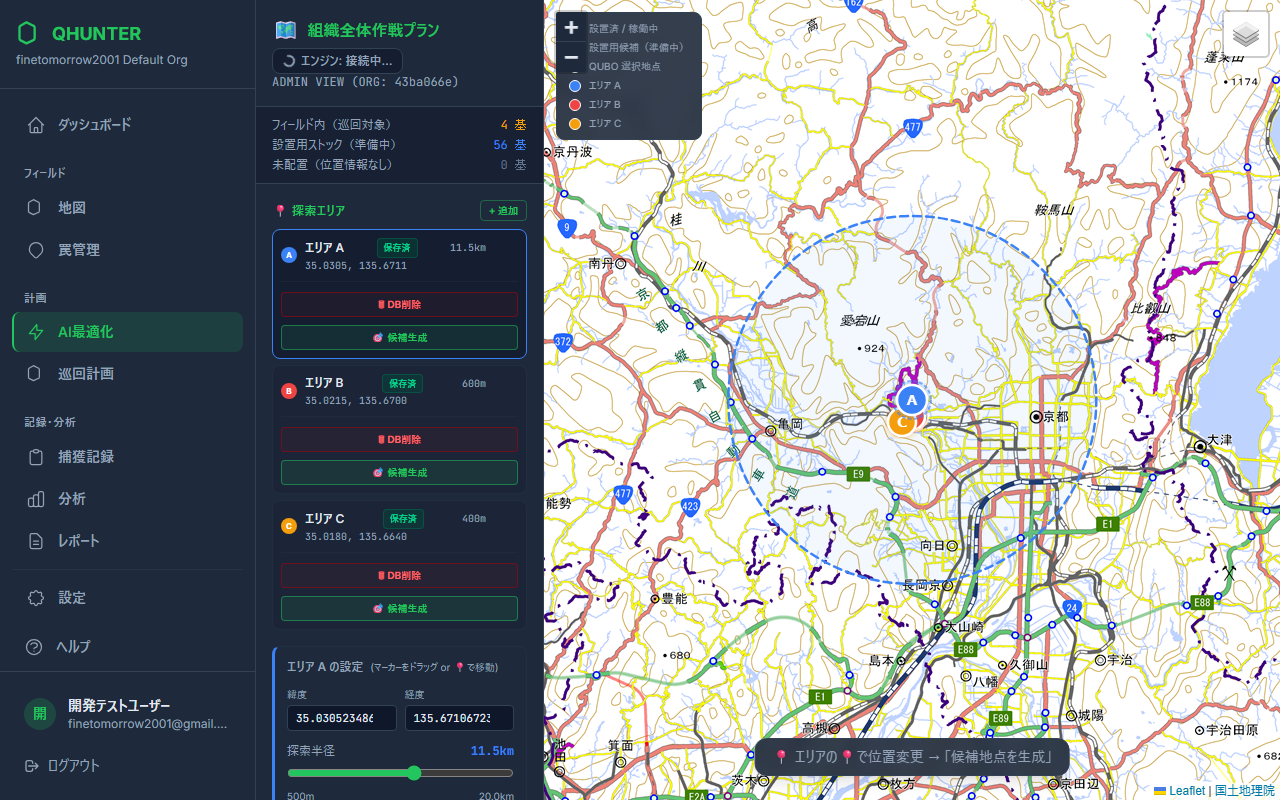Open the 巡回計画 page

pyautogui.click(x=127, y=374)
